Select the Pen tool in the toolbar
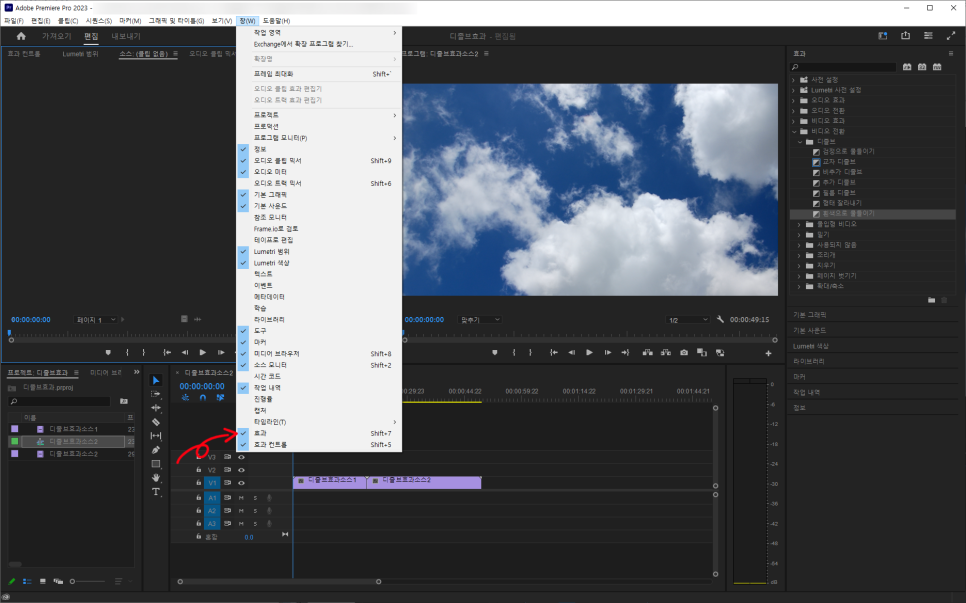This screenshot has height=603, width=966. [156, 450]
